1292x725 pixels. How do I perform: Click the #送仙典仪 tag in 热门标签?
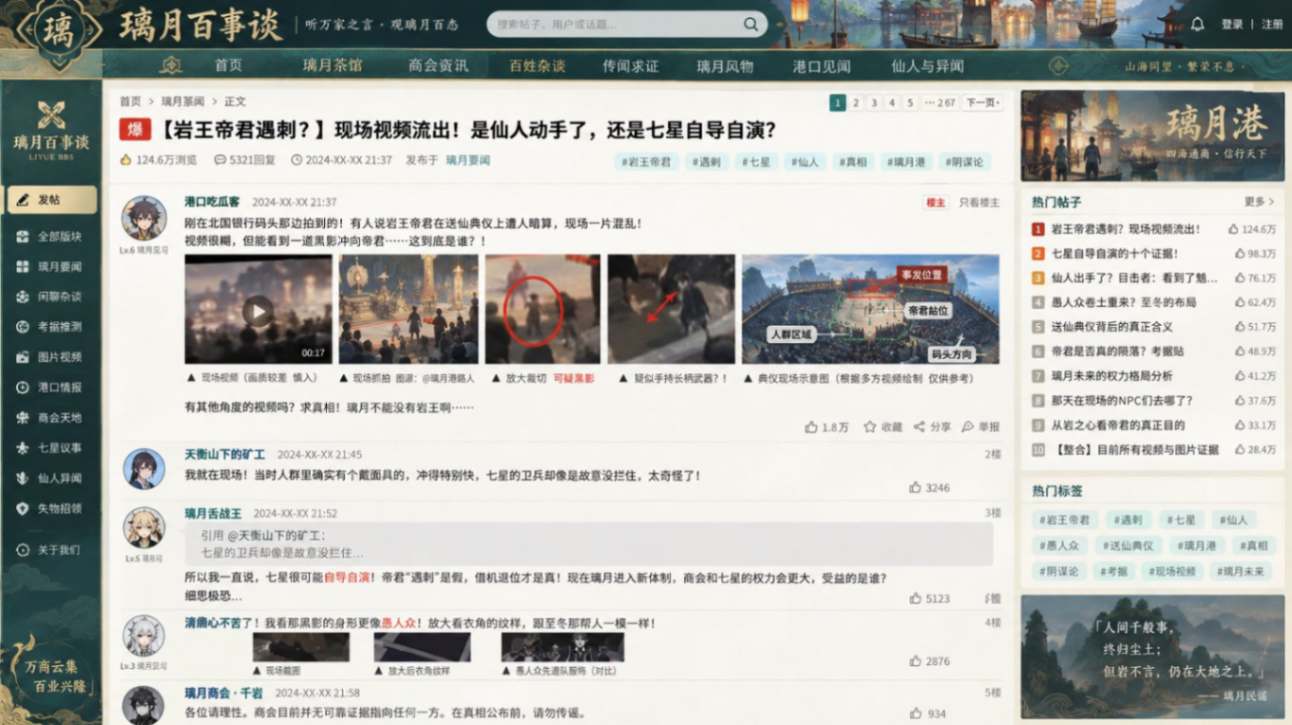pyautogui.click(x=1129, y=546)
